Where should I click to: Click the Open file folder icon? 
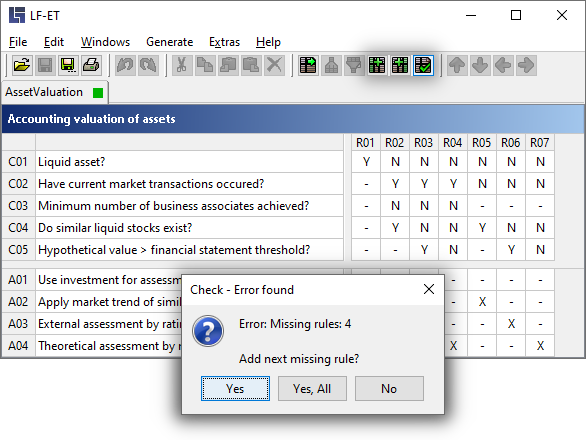tap(22, 65)
